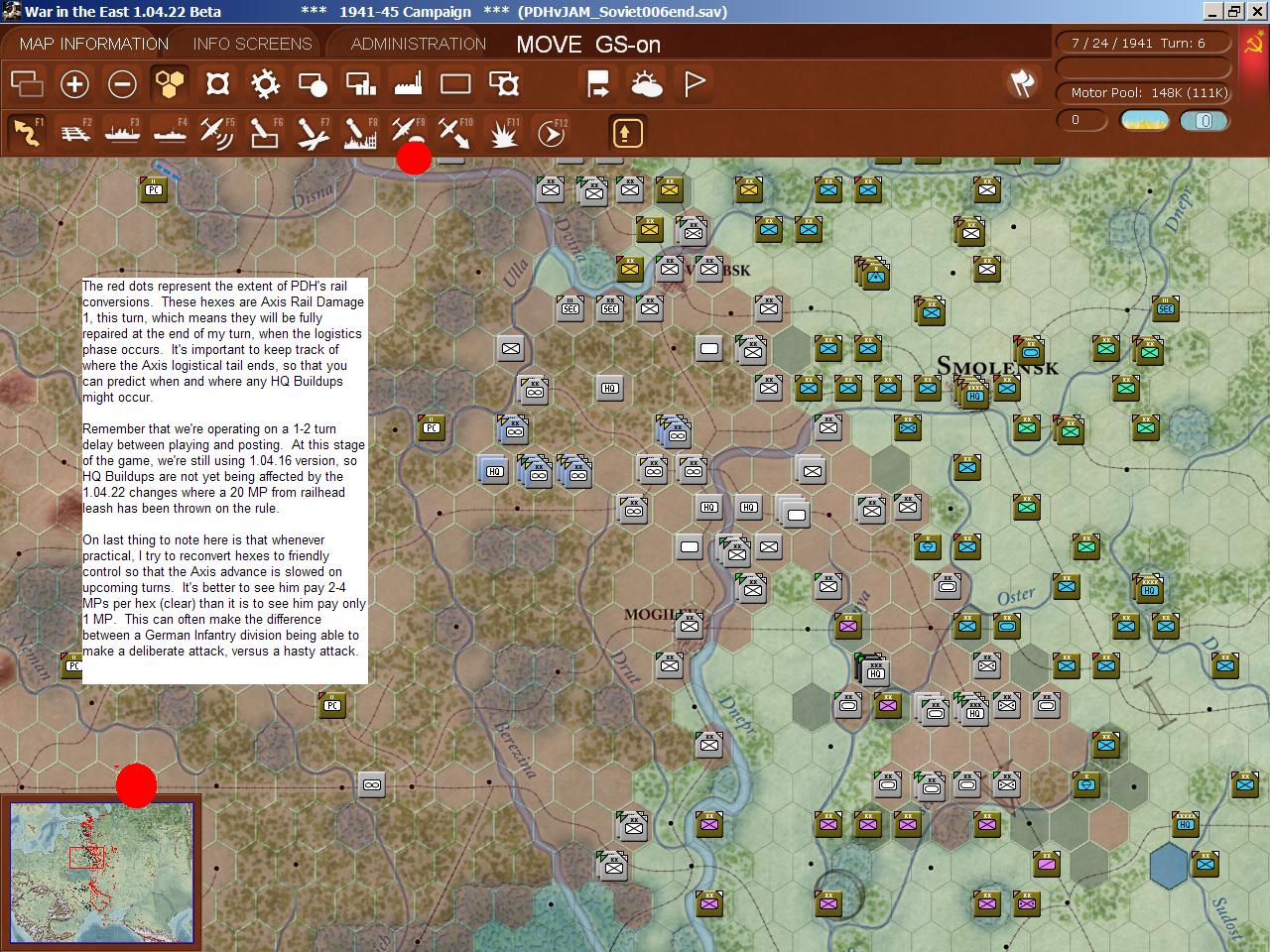Image resolution: width=1270 pixels, height=952 pixels.
Task: Select F7 Bomb Airfield mode
Action: point(313,133)
